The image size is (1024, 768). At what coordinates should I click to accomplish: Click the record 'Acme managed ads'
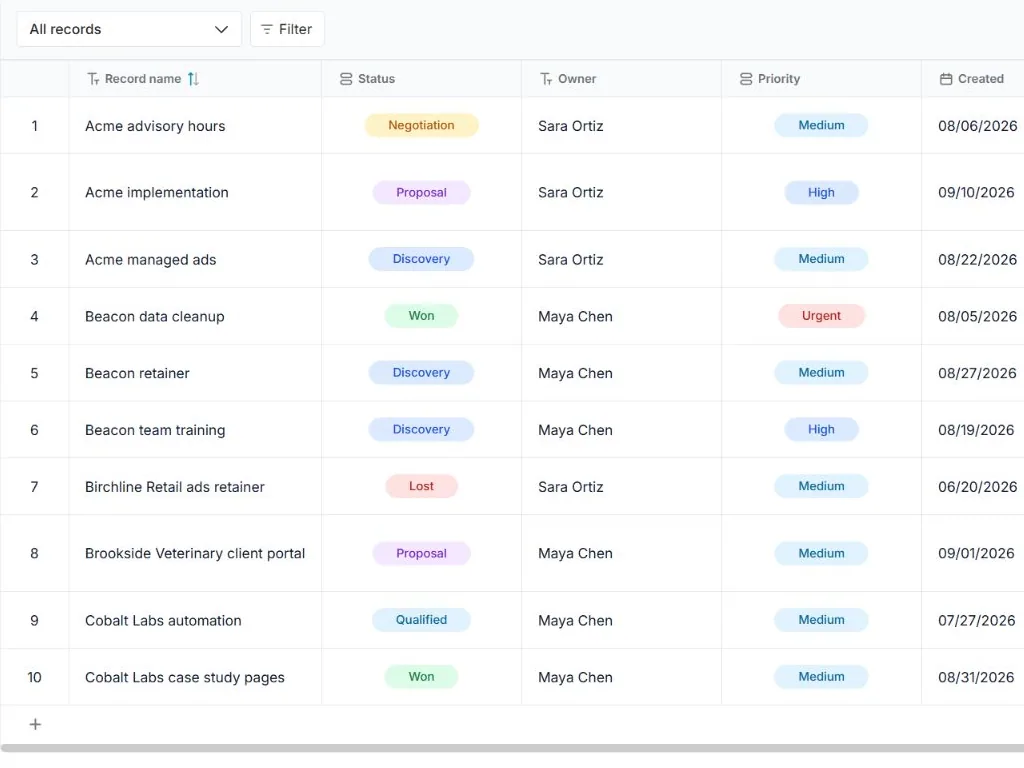point(150,260)
